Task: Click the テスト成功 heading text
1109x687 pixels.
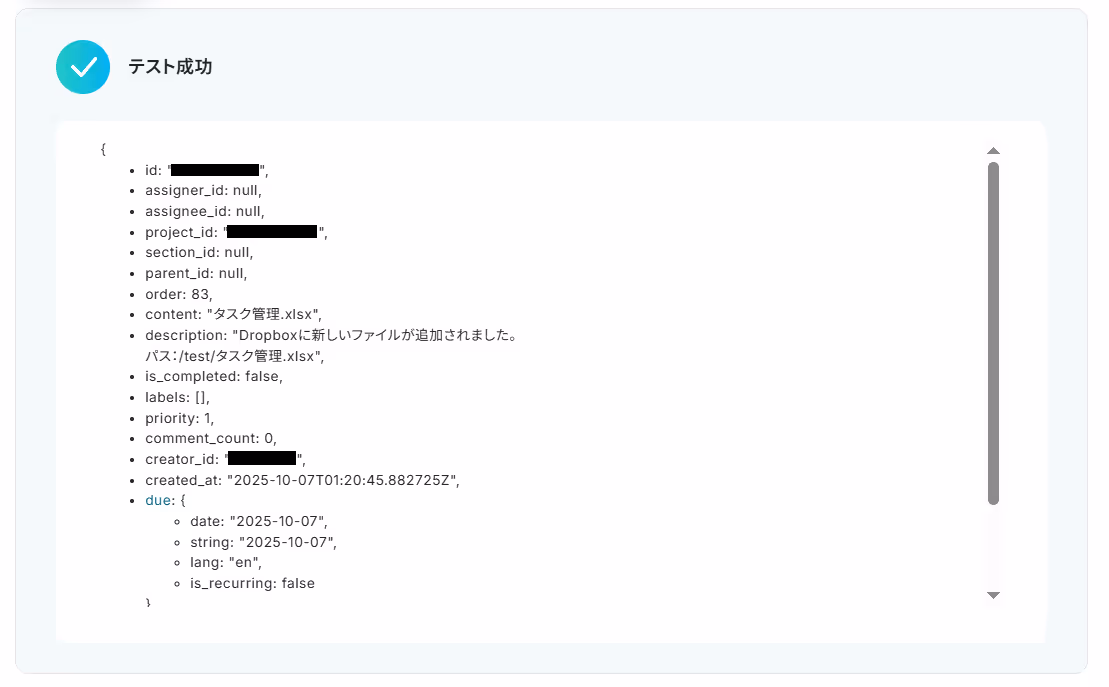Action: [170, 67]
